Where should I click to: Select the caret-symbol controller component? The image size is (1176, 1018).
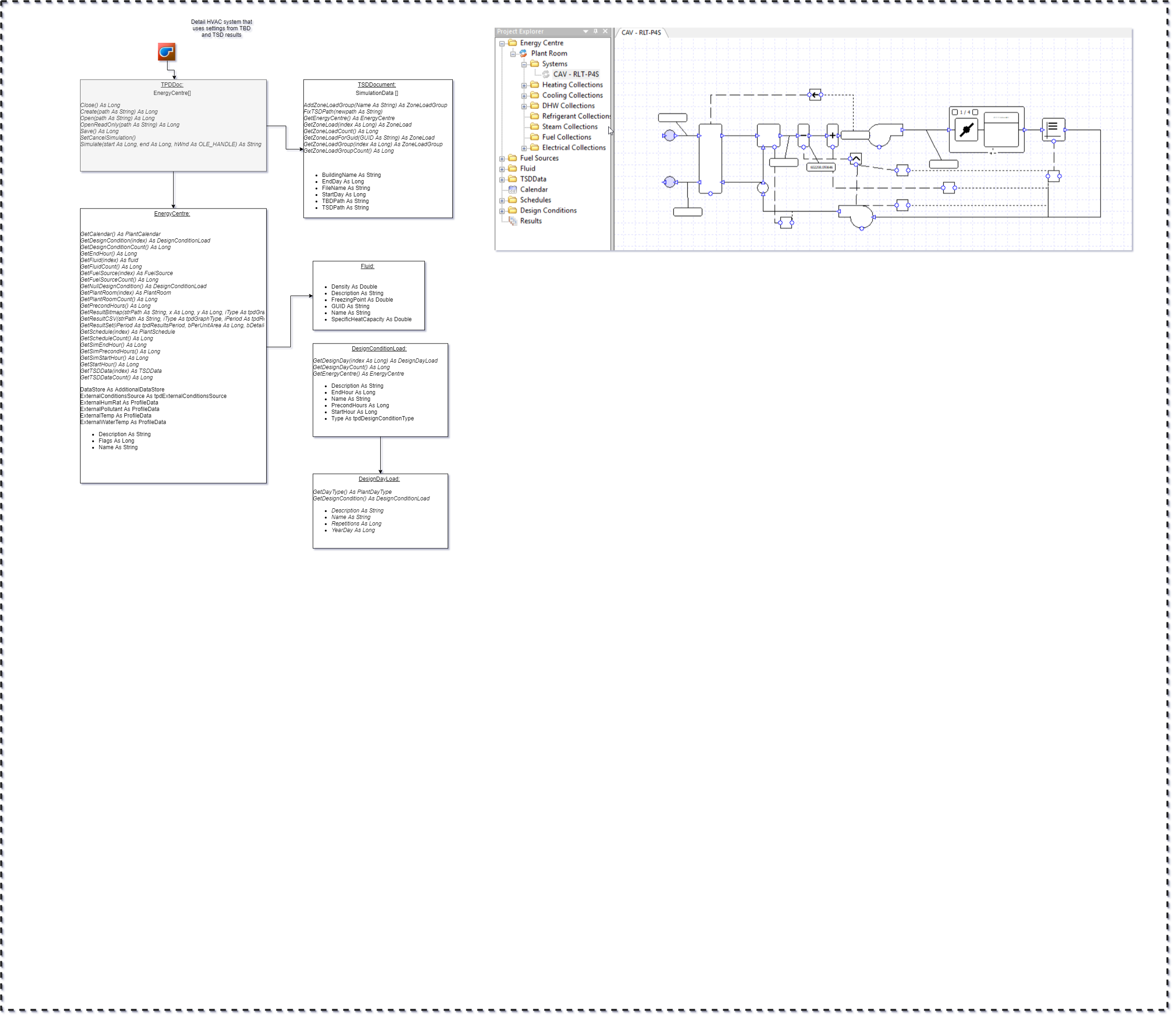(856, 159)
